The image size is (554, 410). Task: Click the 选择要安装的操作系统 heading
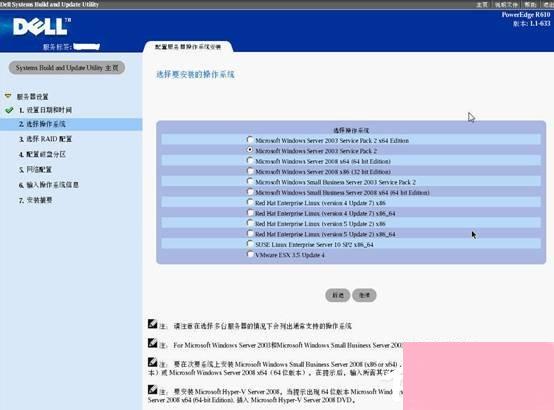point(195,74)
